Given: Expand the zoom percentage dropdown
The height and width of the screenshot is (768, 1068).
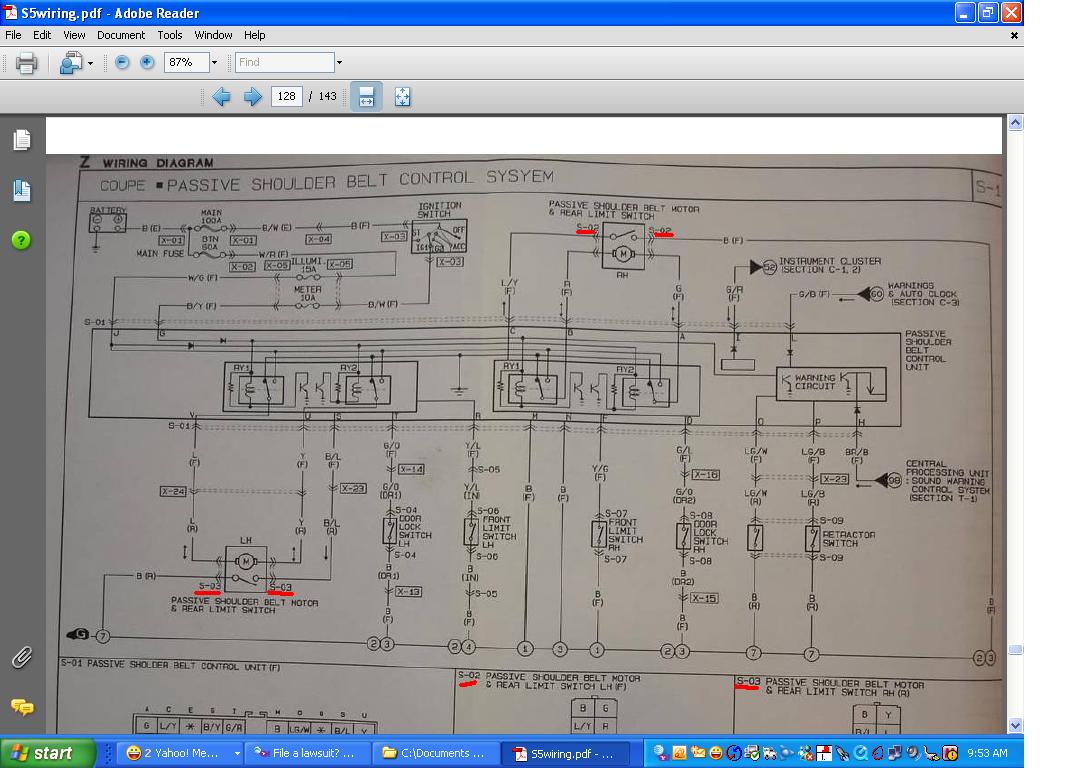Looking at the screenshot, I should coord(214,62).
